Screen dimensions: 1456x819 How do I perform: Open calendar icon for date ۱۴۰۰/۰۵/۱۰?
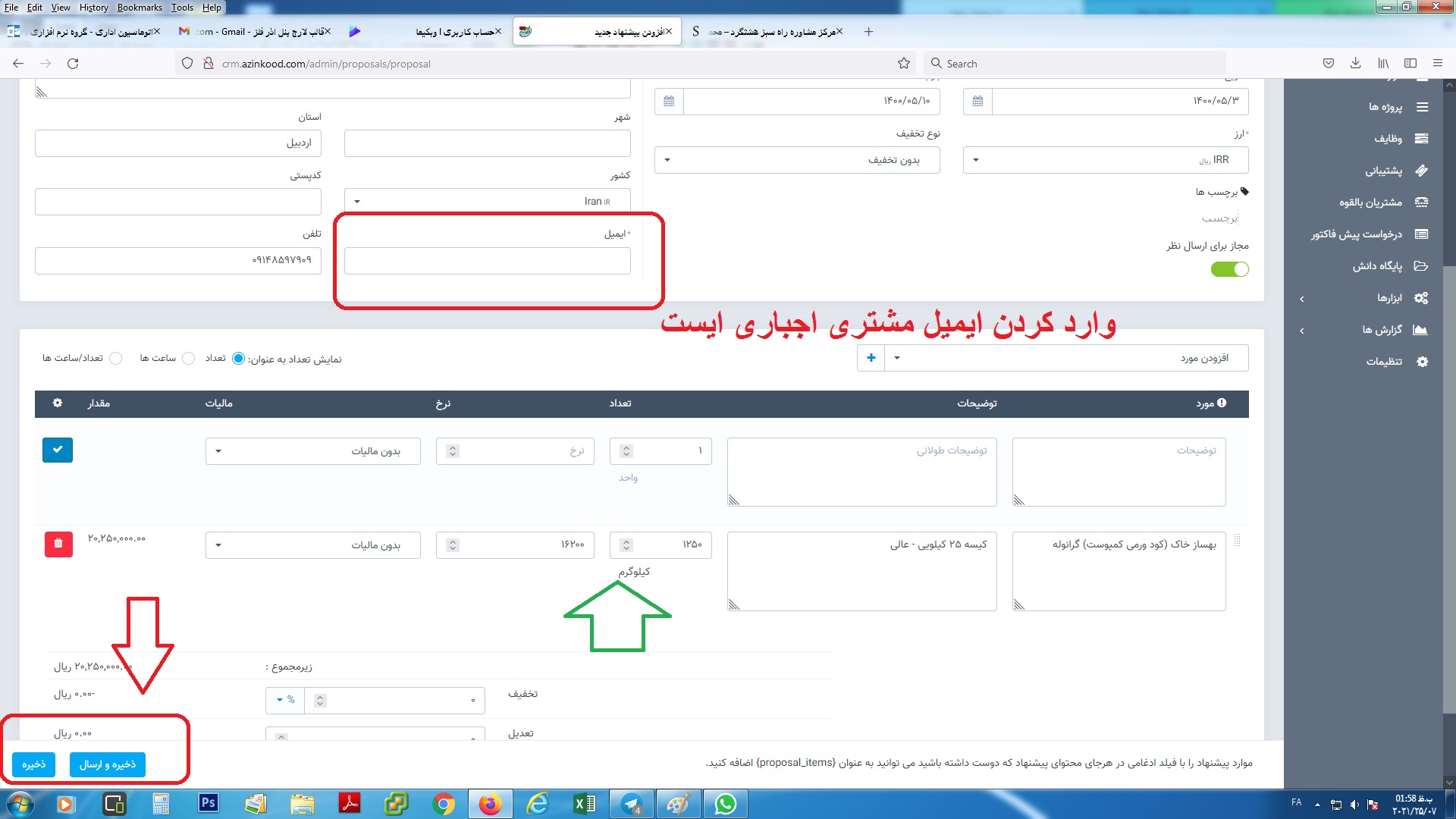[669, 101]
